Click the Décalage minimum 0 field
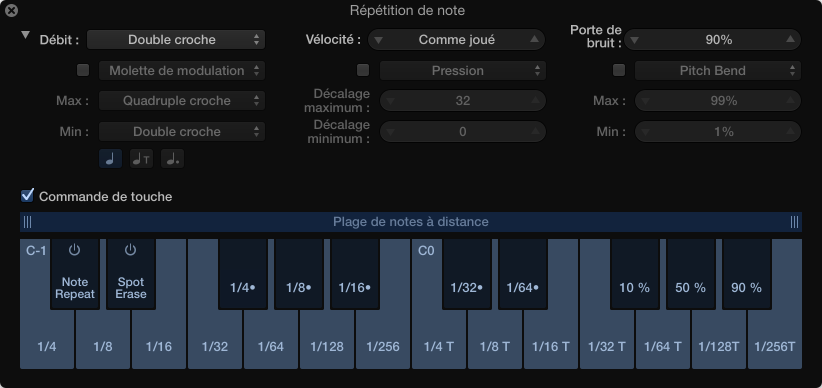This screenshot has width=822, height=388. [463, 132]
